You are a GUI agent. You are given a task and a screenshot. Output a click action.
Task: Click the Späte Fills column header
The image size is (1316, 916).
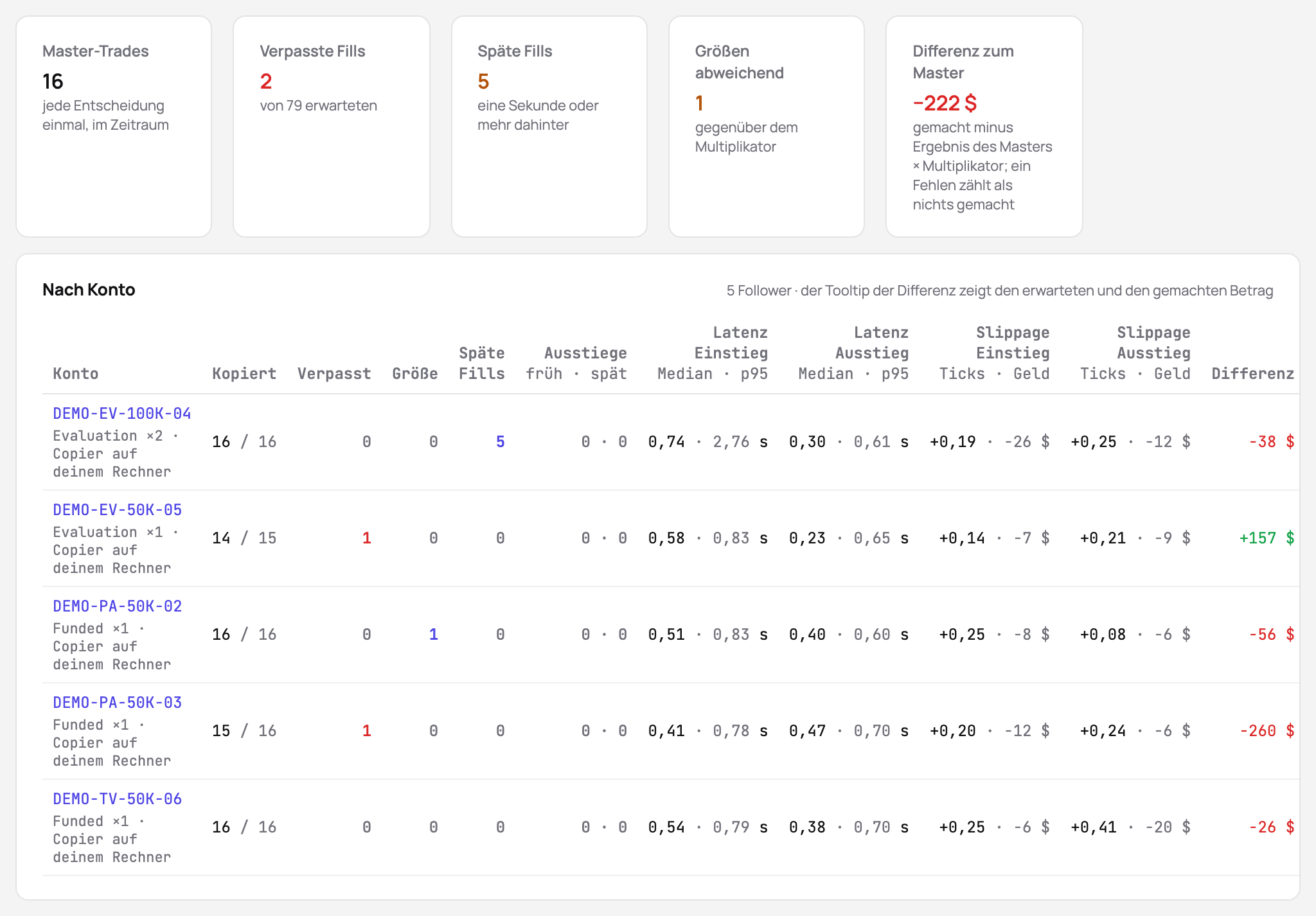pyautogui.click(x=482, y=364)
